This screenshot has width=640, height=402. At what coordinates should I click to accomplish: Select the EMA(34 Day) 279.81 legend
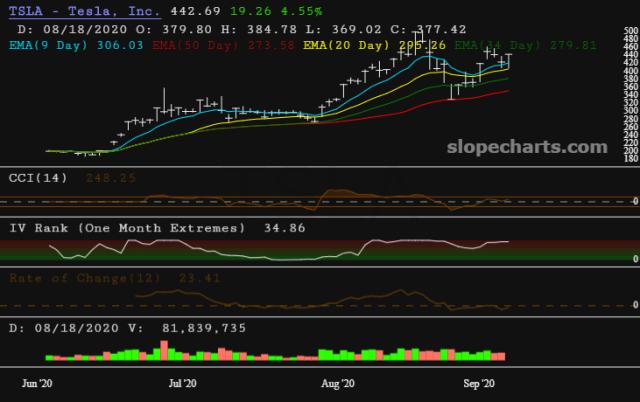(x=526, y=45)
